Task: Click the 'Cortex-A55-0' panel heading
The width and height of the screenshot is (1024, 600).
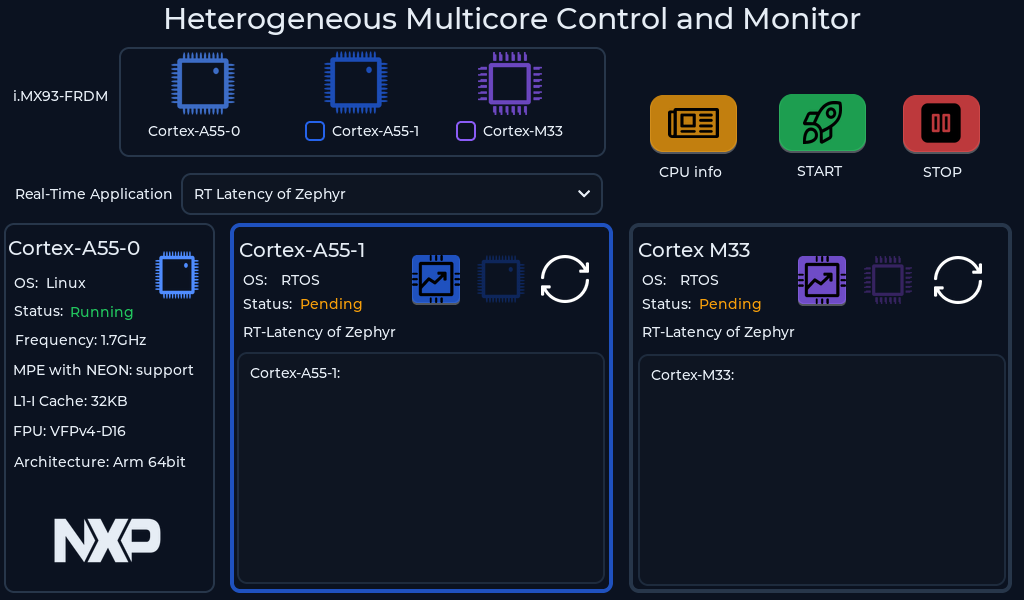Action: (x=74, y=248)
